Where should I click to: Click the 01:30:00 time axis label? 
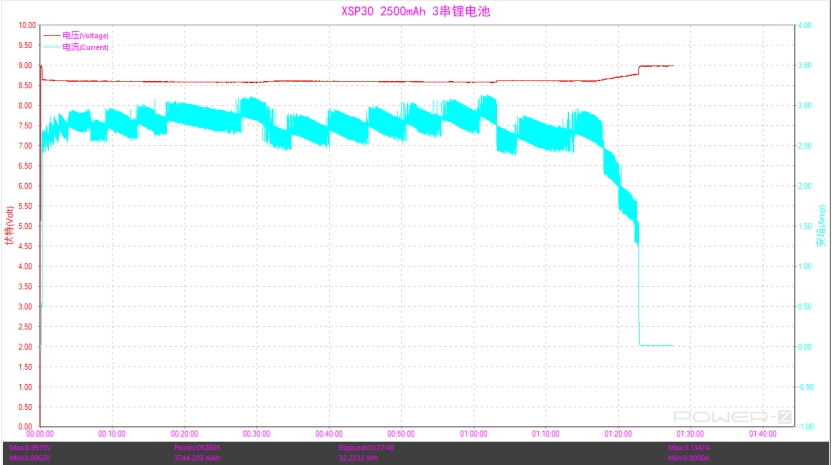pyautogui.click(x=690, y=434)
